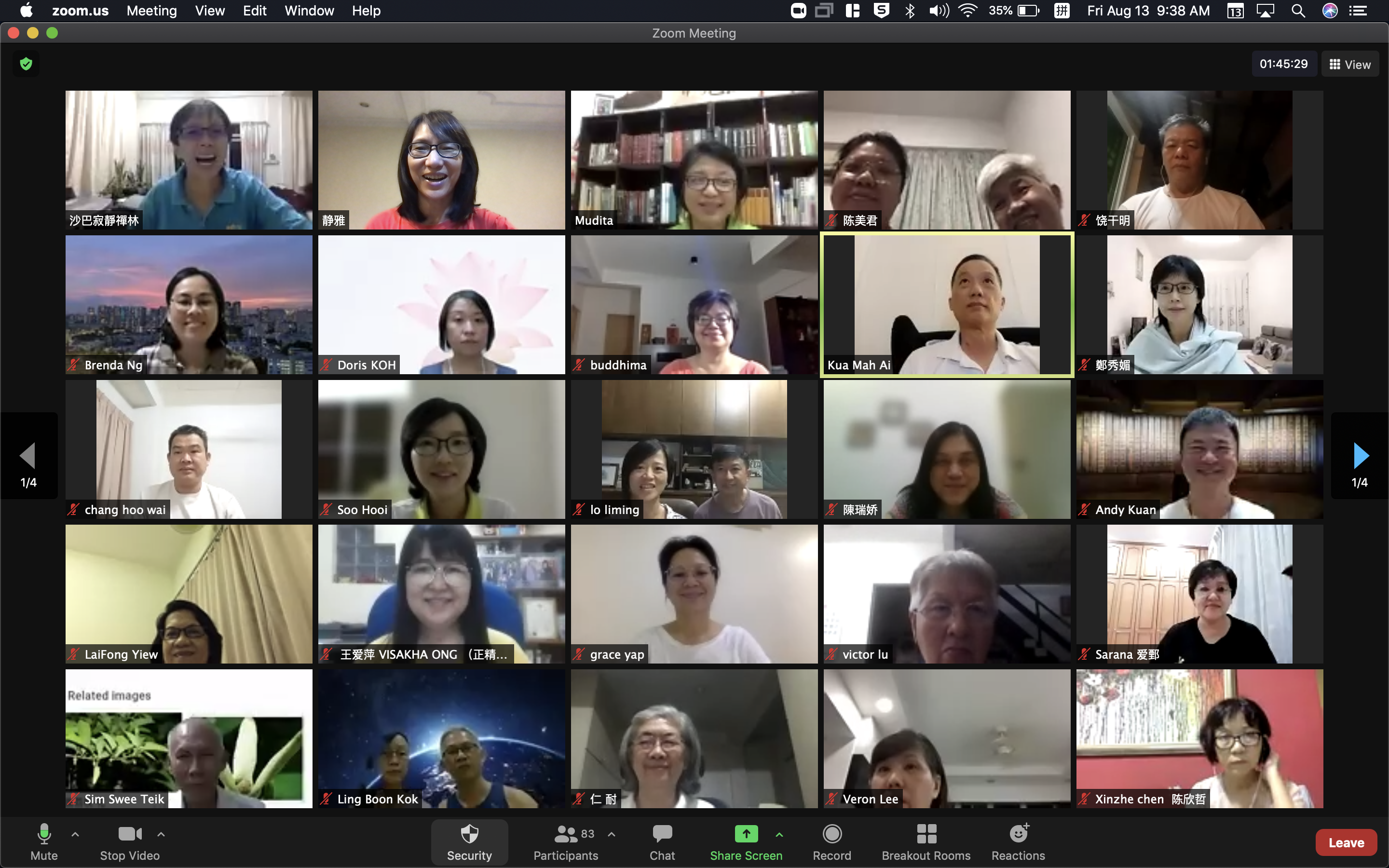Screen dimensions: 1389x868
Task: Leave the meeting
Action: tap(1346, 842)
